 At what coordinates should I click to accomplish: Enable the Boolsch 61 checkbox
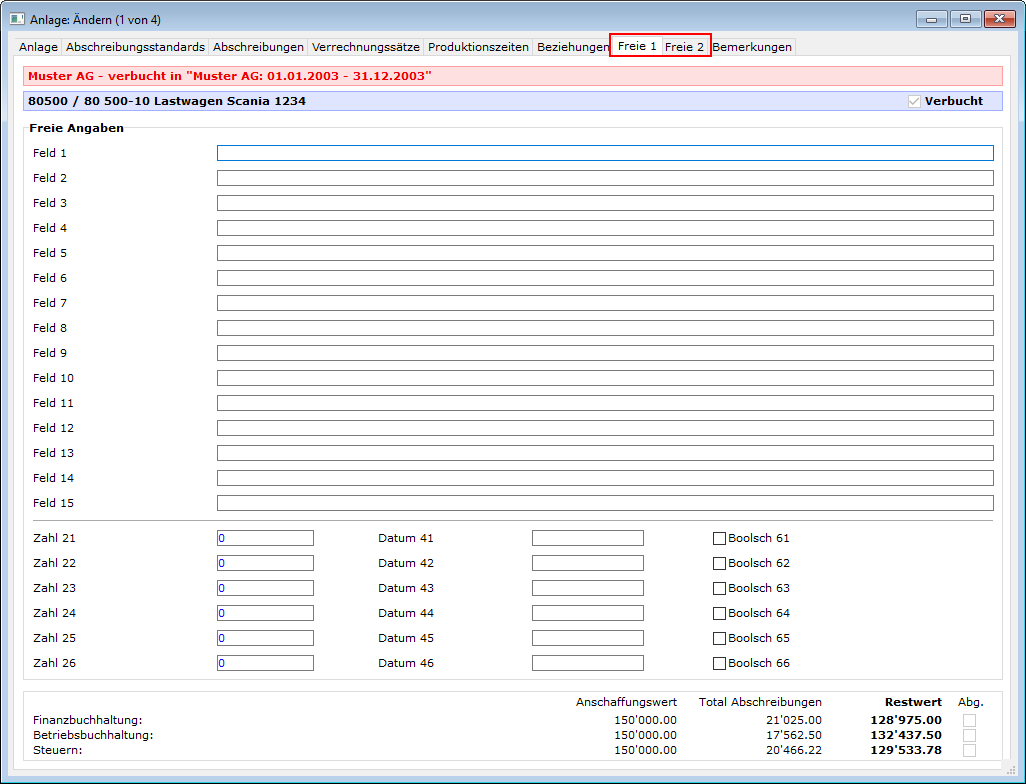coord(719,538)
